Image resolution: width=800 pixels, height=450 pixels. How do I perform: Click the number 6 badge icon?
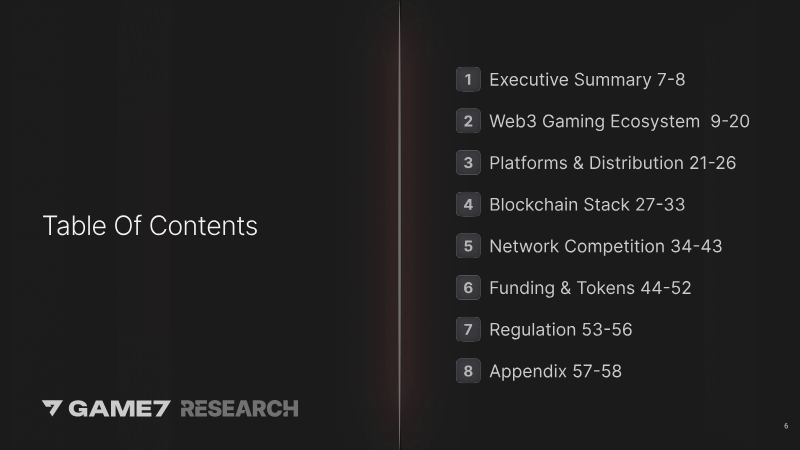pyautogui.click(x=468, y=288)
